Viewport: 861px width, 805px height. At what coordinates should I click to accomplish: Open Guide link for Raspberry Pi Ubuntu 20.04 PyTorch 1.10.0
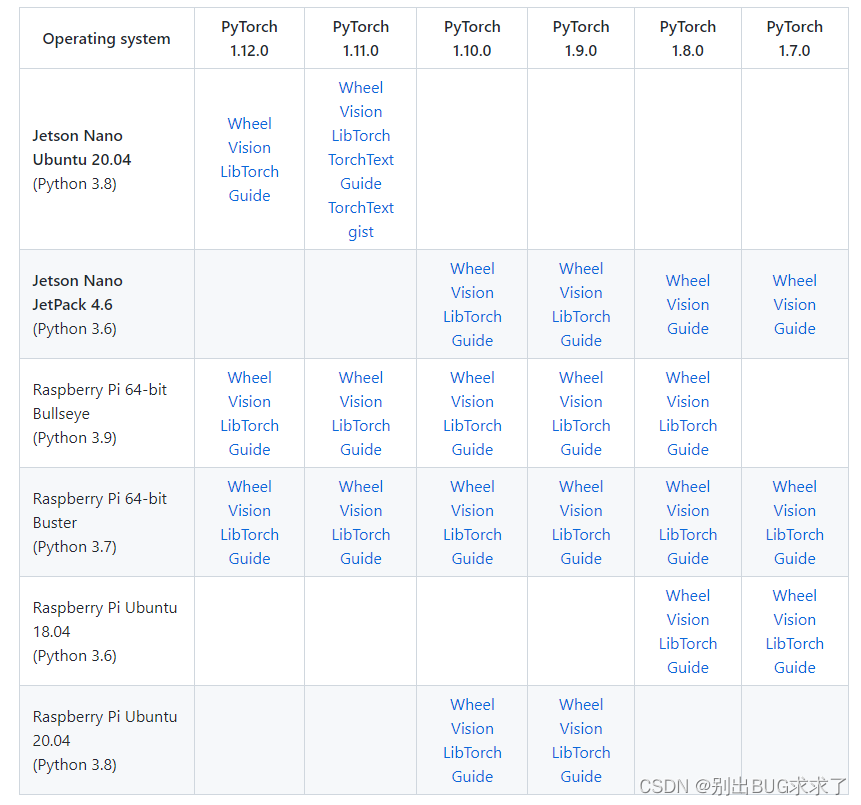(472, 777)
